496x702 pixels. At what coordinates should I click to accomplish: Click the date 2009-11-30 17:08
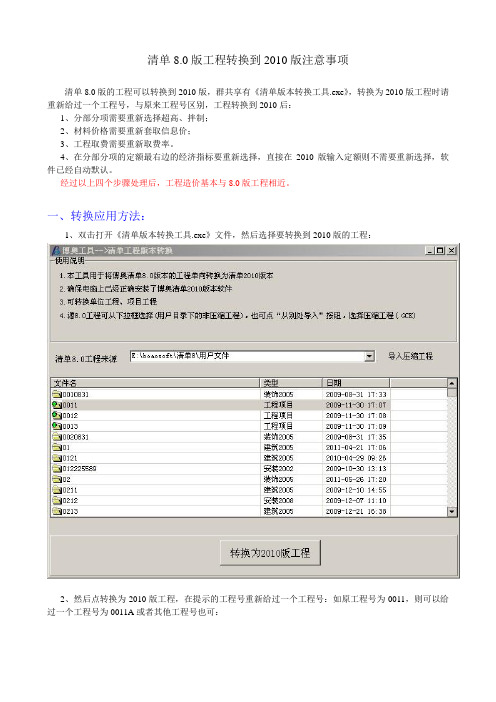[356, 415]
